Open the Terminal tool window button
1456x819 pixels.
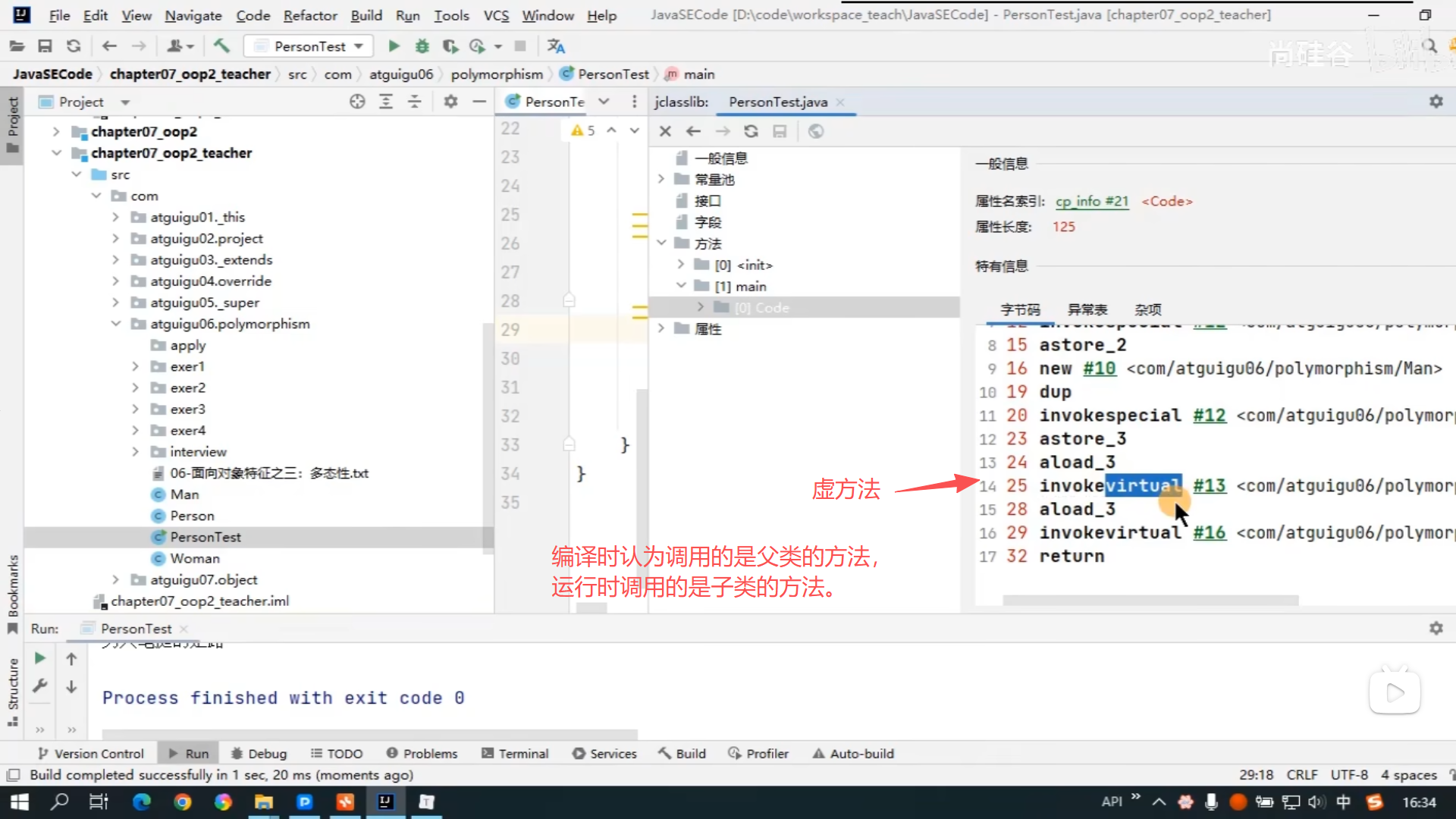[x=515, y=753]
